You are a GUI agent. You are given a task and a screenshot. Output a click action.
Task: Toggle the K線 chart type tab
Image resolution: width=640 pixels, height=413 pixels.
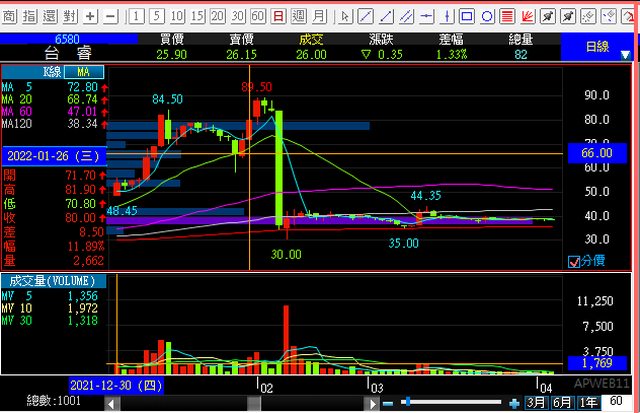[51, 73]
